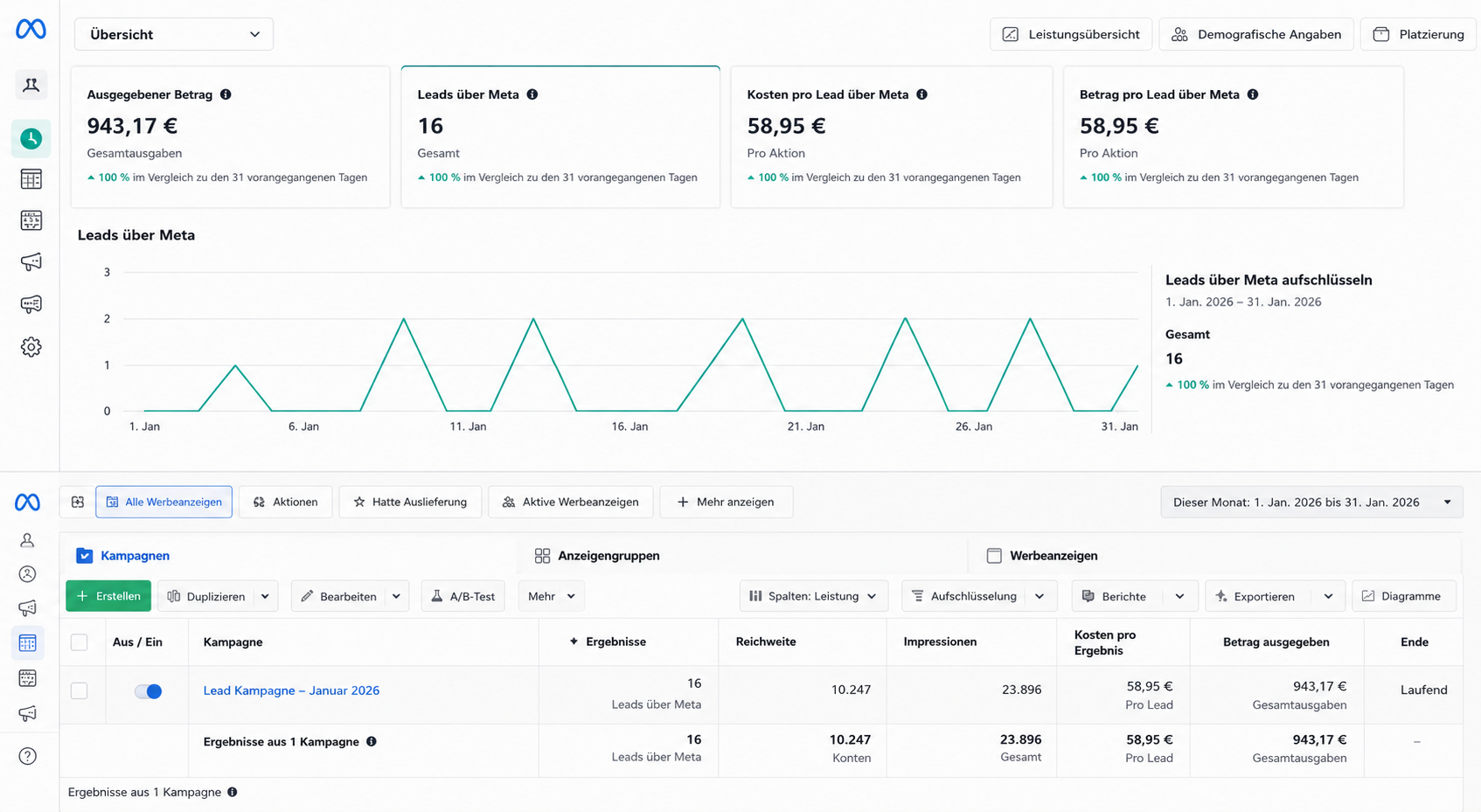Viewport: 1481px width, 812px height.
Task: Open the Aufschlüsselung dropdown
Action: tap(979, 596)
